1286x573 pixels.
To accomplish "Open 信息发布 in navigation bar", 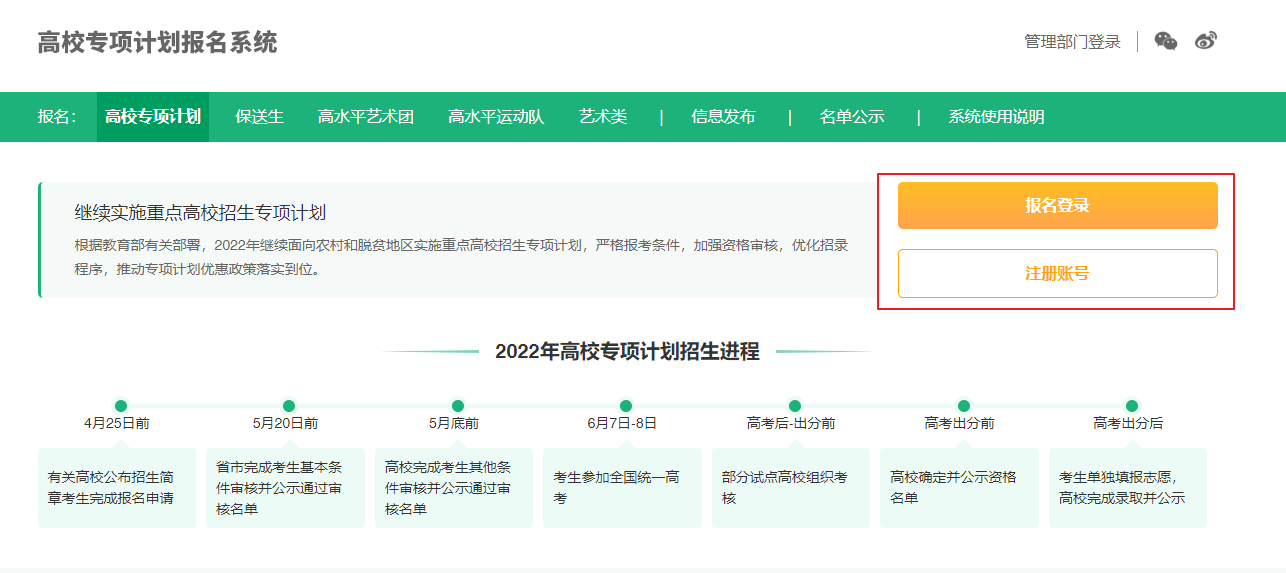I will point(723,117).
